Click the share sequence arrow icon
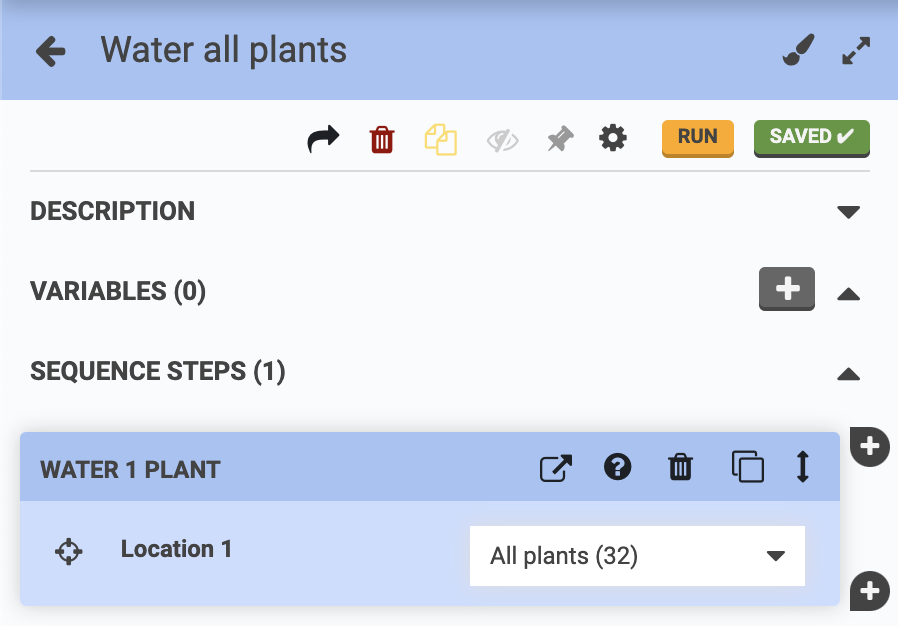 click(x=323, y=139)
